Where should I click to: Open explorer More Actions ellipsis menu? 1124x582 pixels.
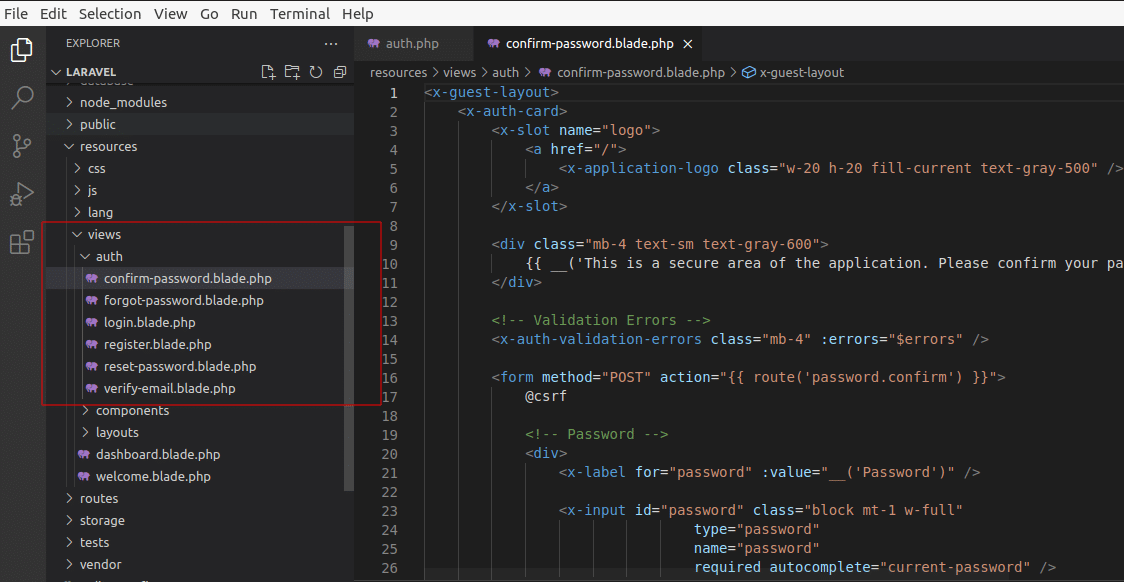[331, 44]
